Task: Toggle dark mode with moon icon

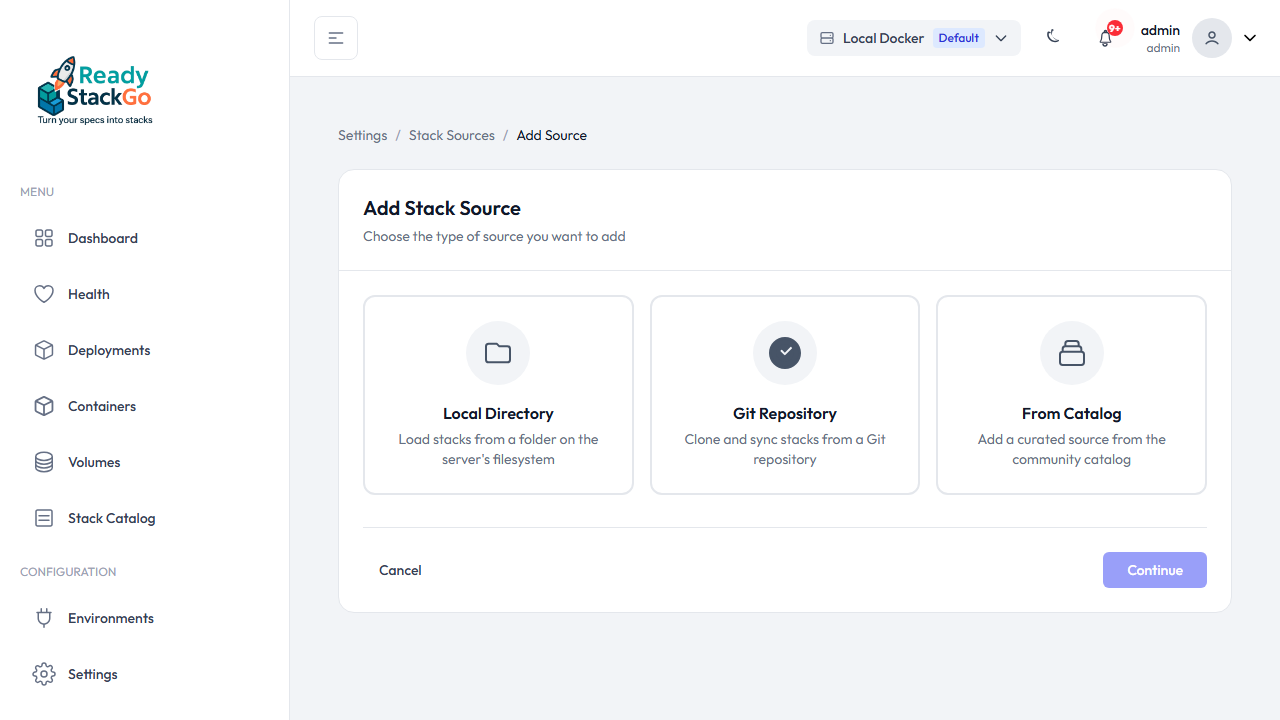Action: [1053, 37]
